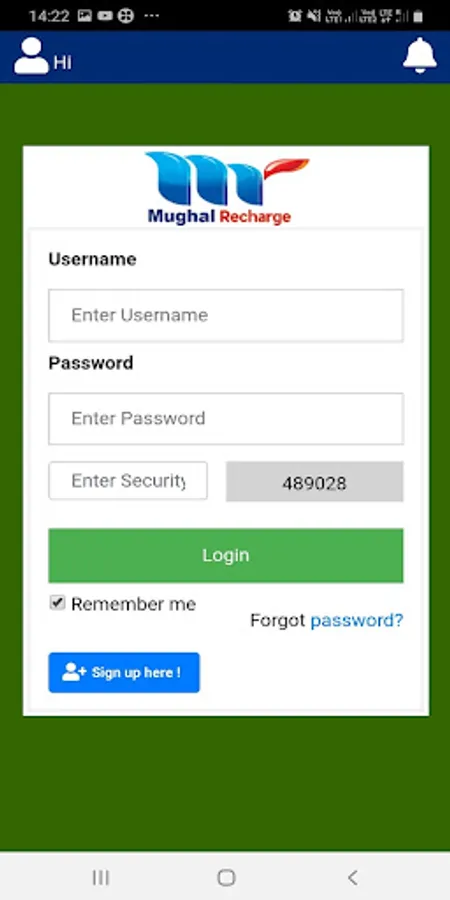Viewport: 450px width, 900px height.
Task: Tap the alarm icon in status bar
Action: point(294,16)
